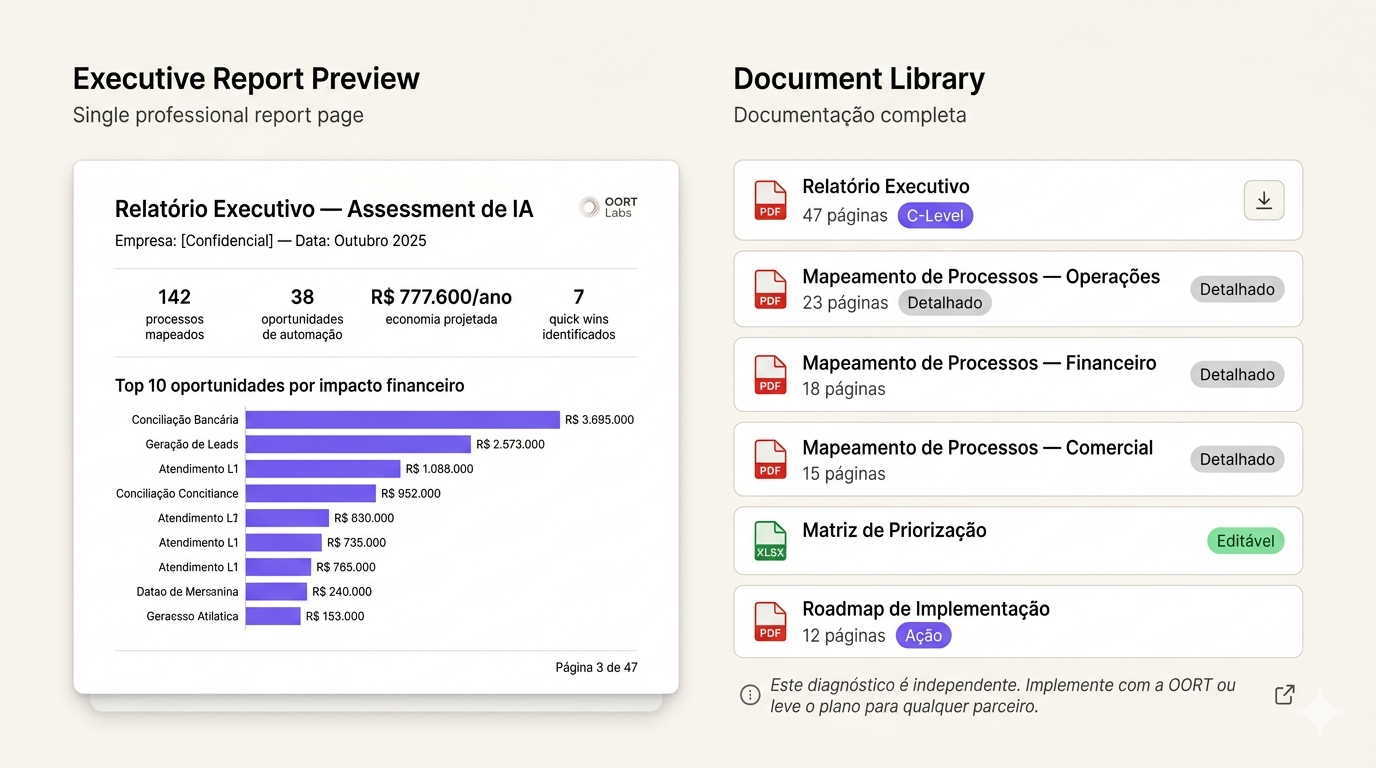
Task: Click the PDF icon for Mapeamento de Processos — Operações
Action: (x=770, y=289)
